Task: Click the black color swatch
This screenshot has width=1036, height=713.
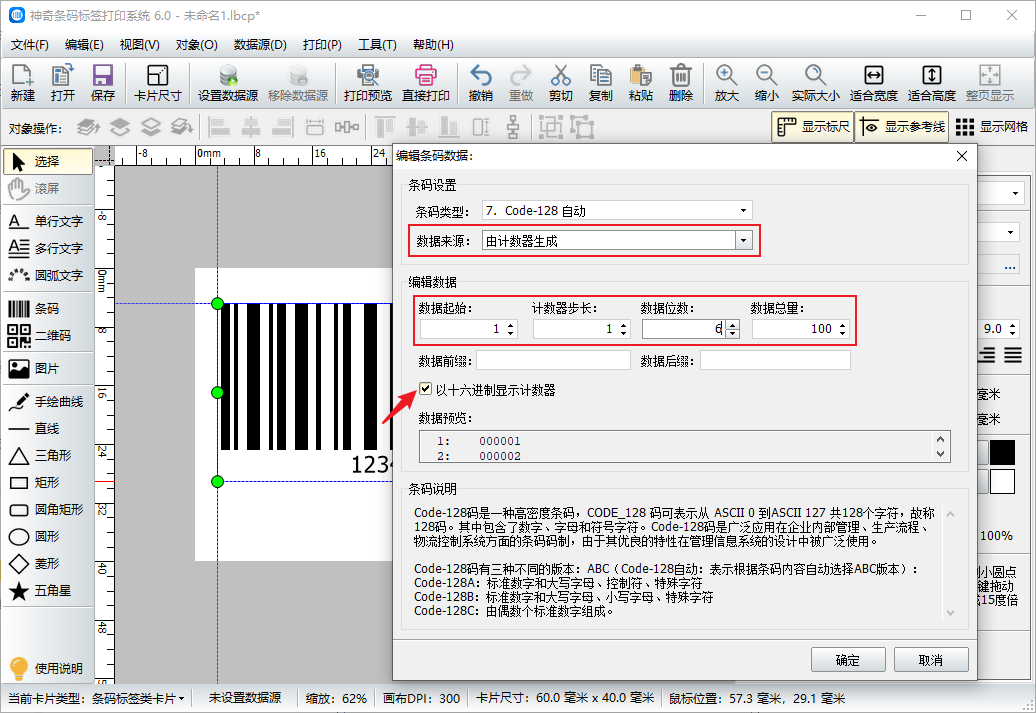Action: 1002,453
